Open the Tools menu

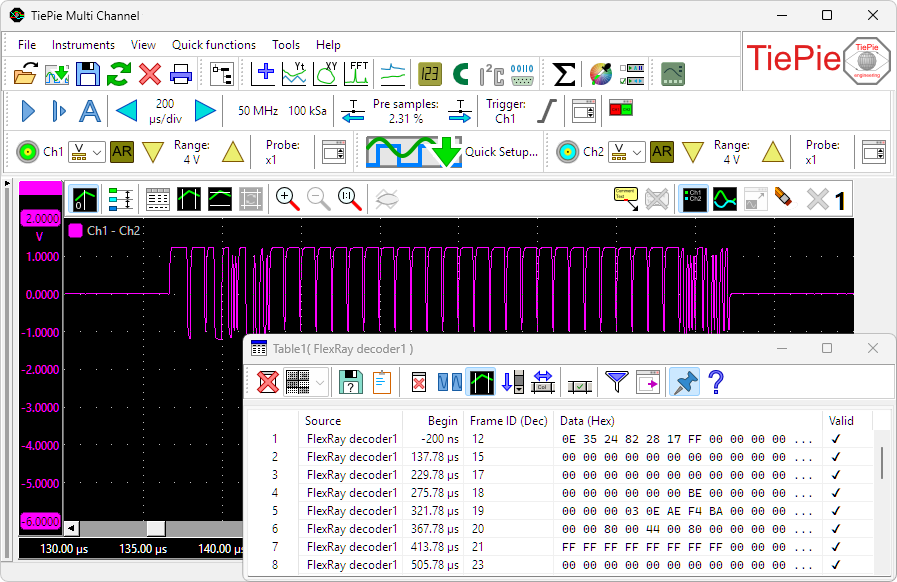[x=285, y=45]
